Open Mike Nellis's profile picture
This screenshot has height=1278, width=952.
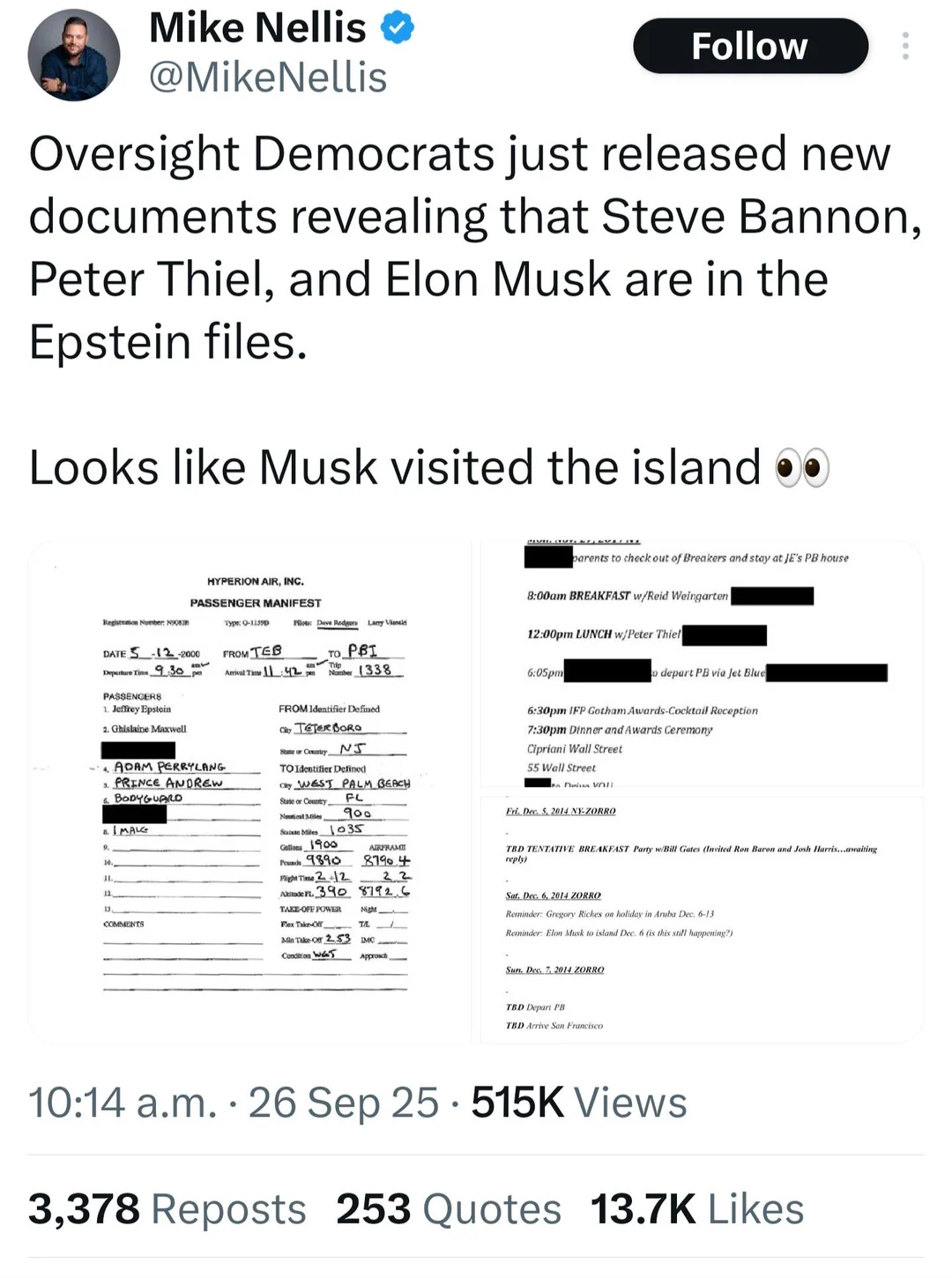(x=74, y=55)
